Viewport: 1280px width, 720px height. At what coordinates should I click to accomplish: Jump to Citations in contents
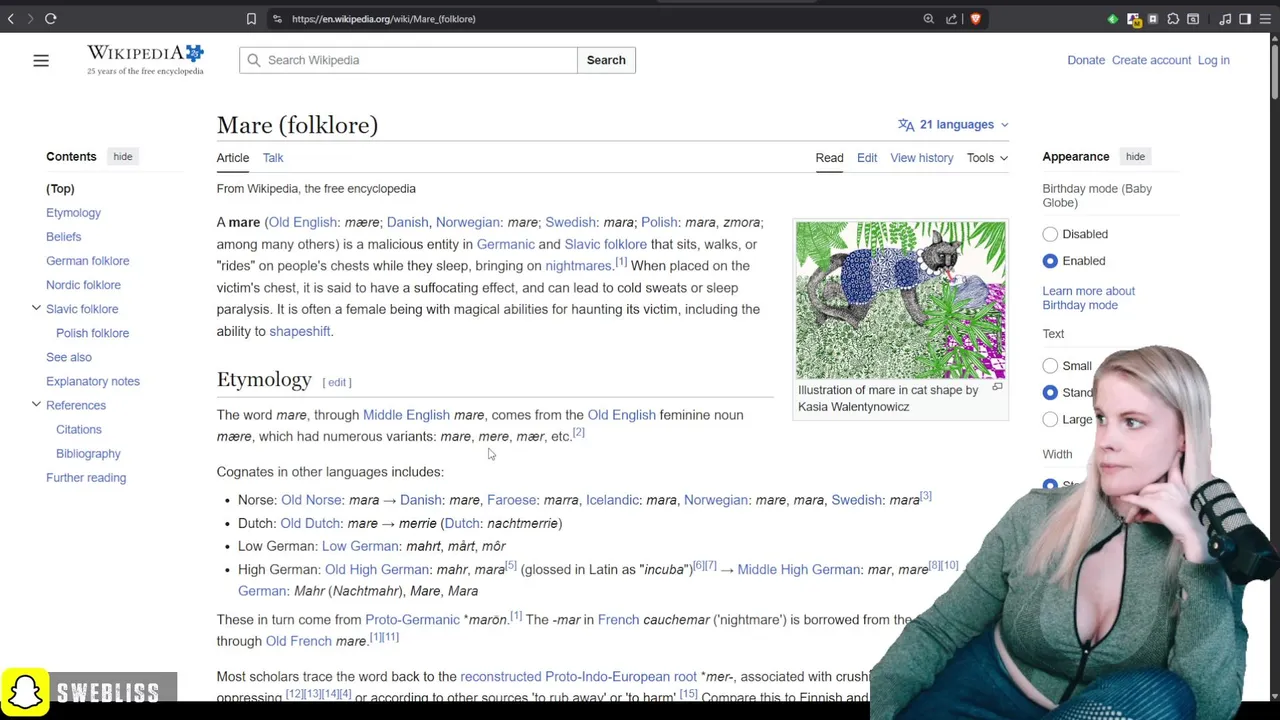pyautogui.click(x=78, y=429)
